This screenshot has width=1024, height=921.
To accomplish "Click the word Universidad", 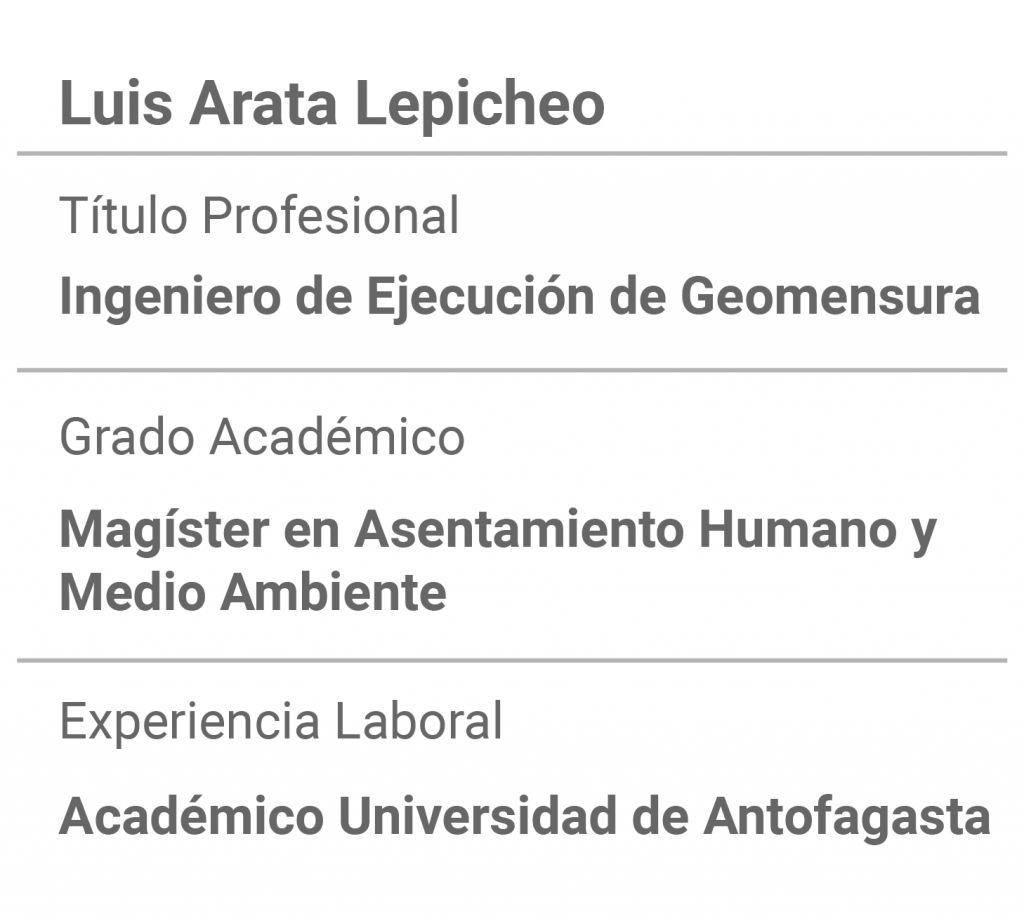I will coord(478,816).
